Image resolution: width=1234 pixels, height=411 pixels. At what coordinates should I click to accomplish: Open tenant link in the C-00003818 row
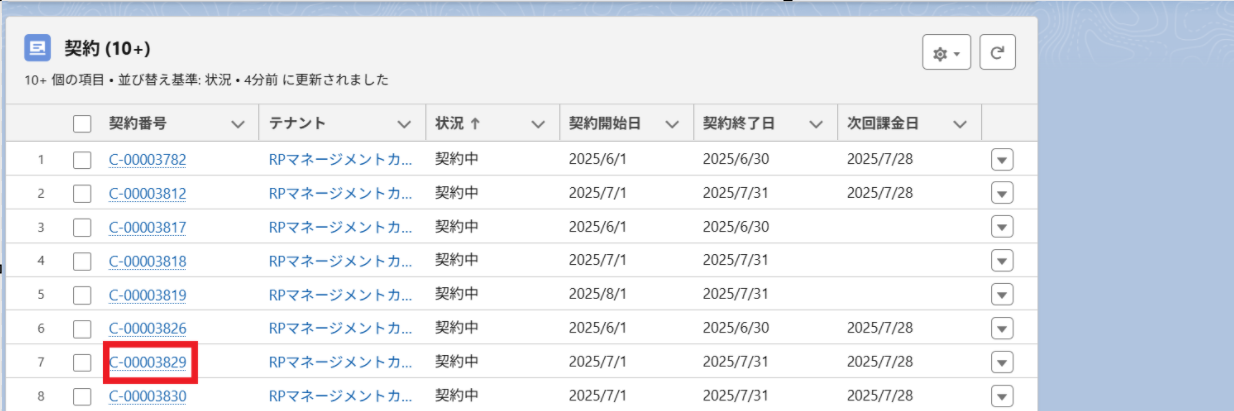[340, 261]
